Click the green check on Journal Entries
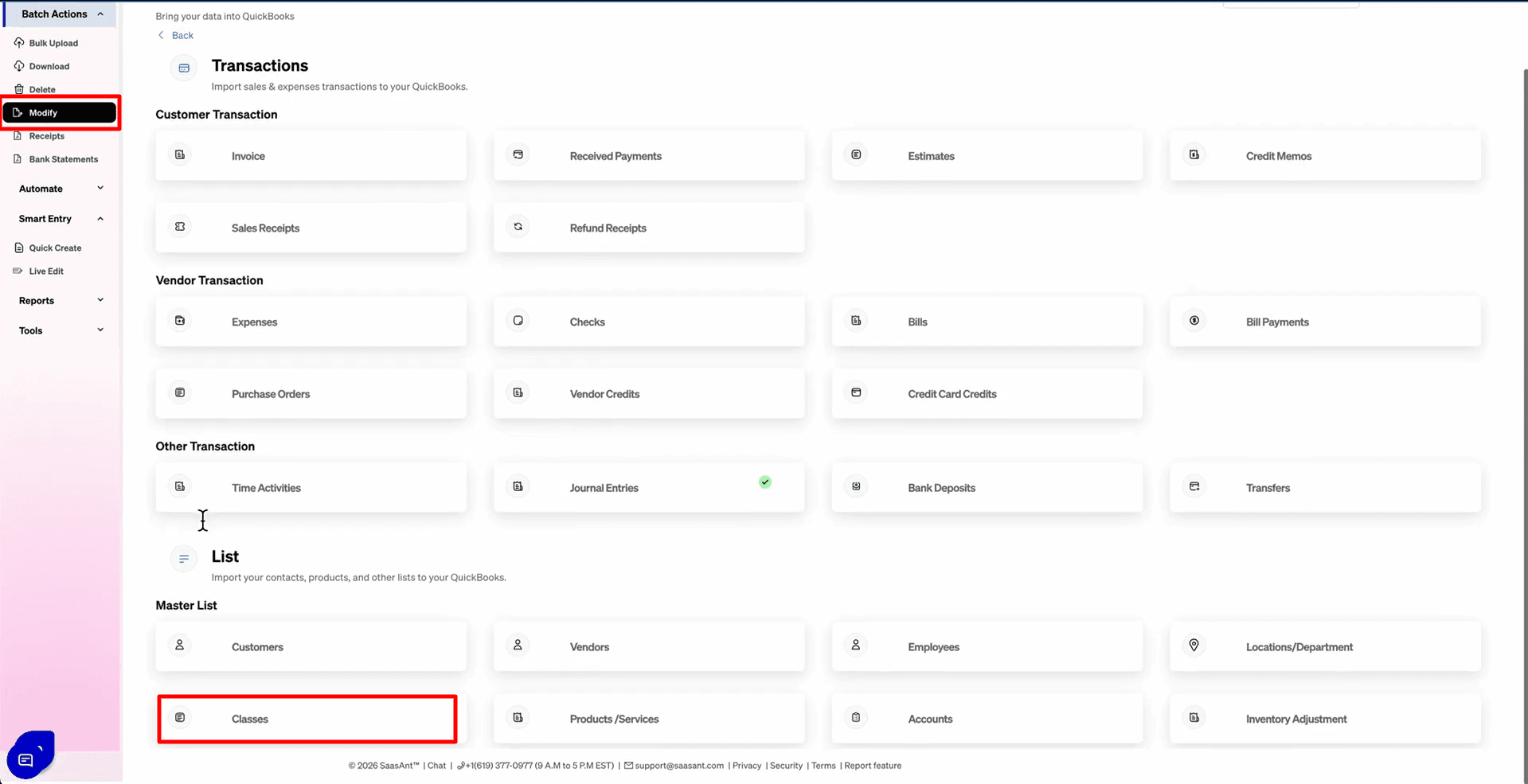This screenshot has height=784, width=1528. [x=765, y=482]
